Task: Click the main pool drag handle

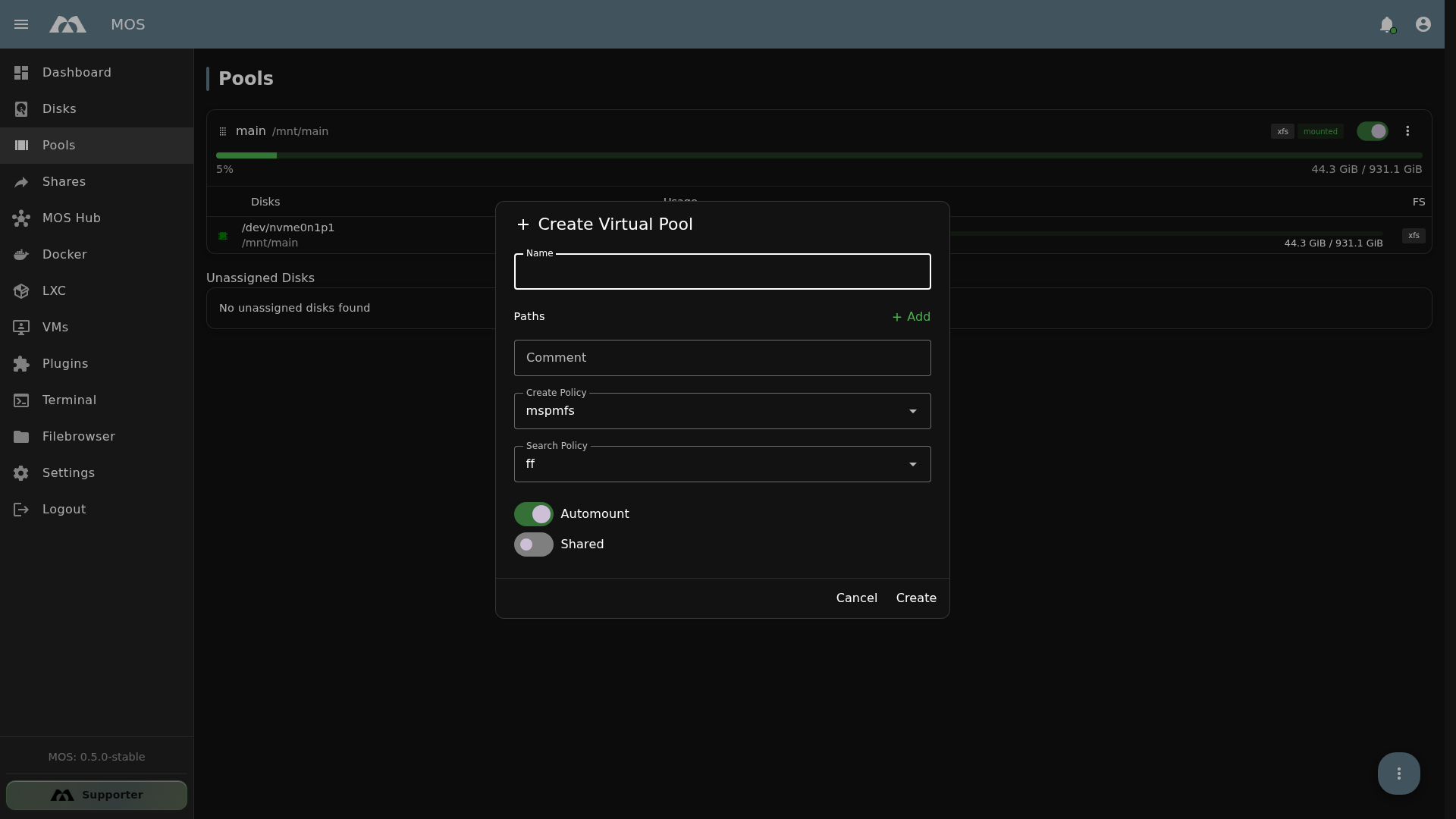Action: (x=223, y=132)
